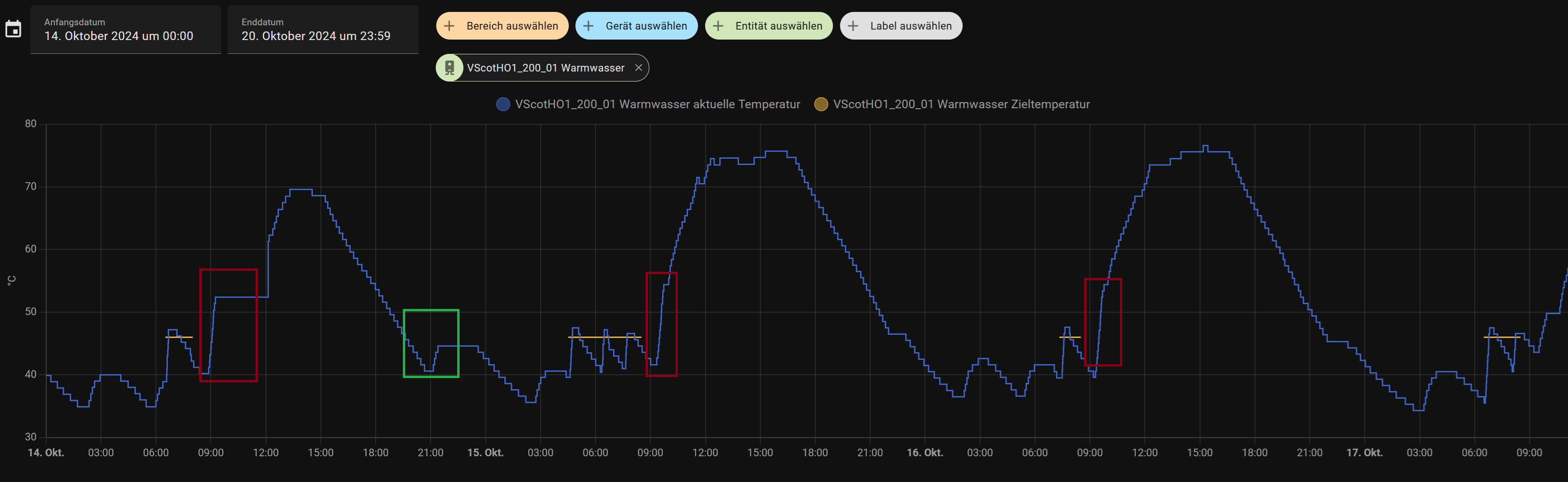Screen dimensions: 1568x482
Task: Click the 16. Okt. axis label
Action: [924, 452]
